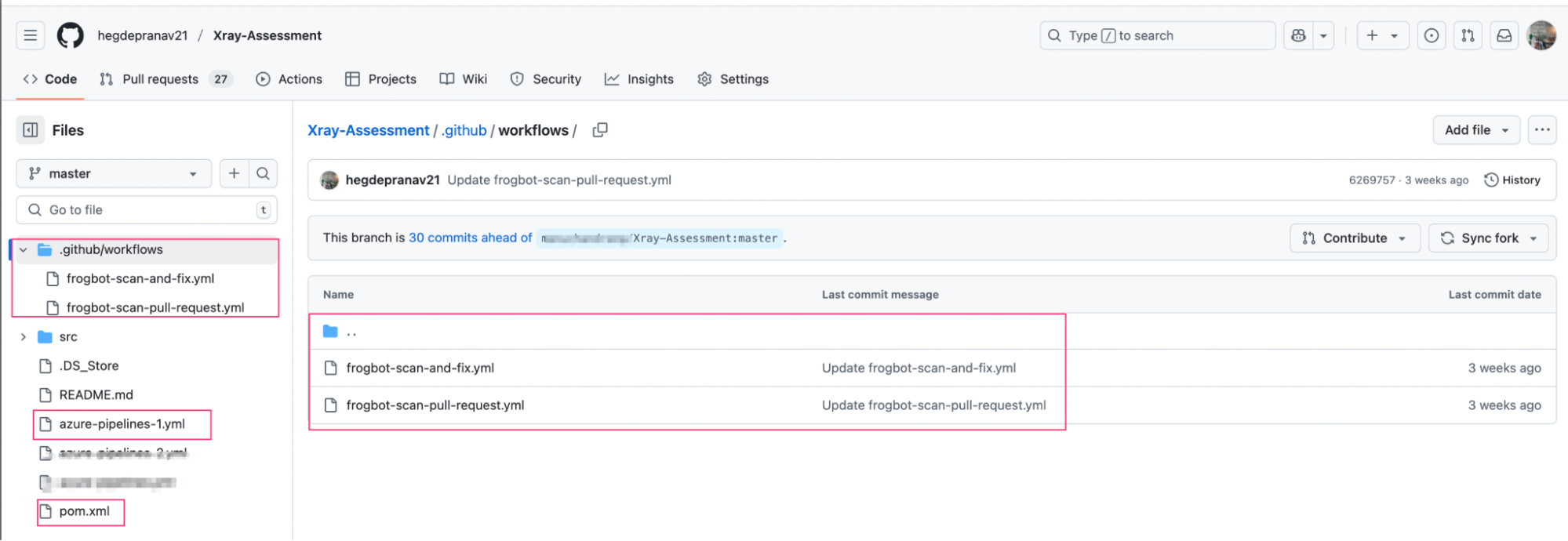
Task: Click the search files magnifier icon
Action: 264,173
